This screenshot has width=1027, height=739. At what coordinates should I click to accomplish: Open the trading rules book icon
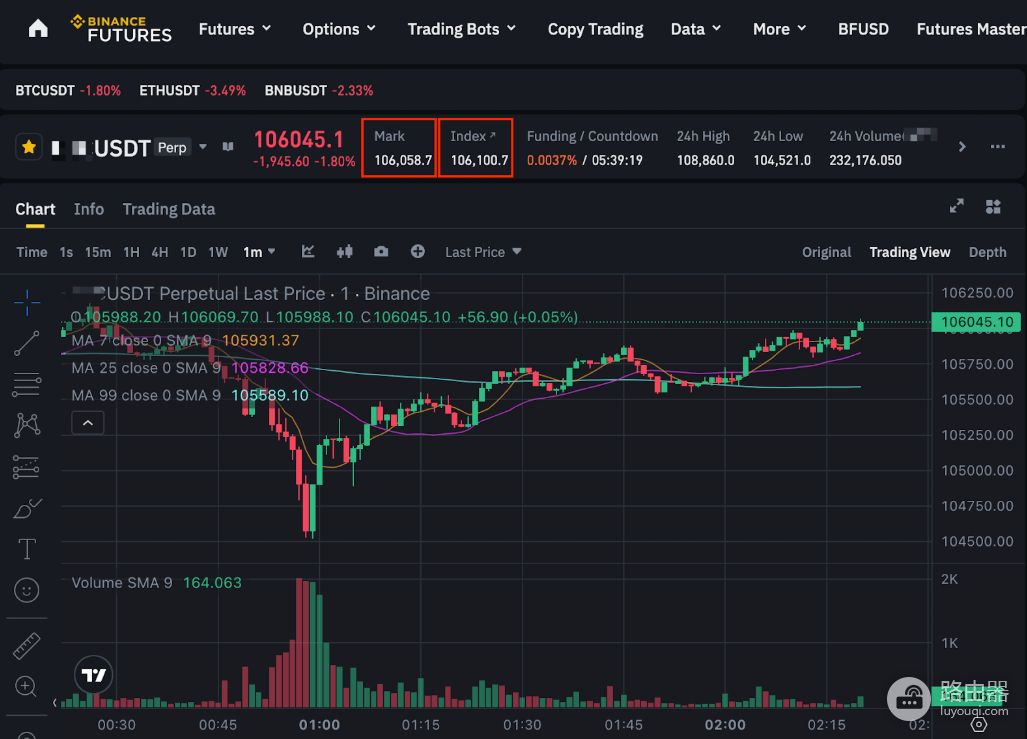coord(228,147)
